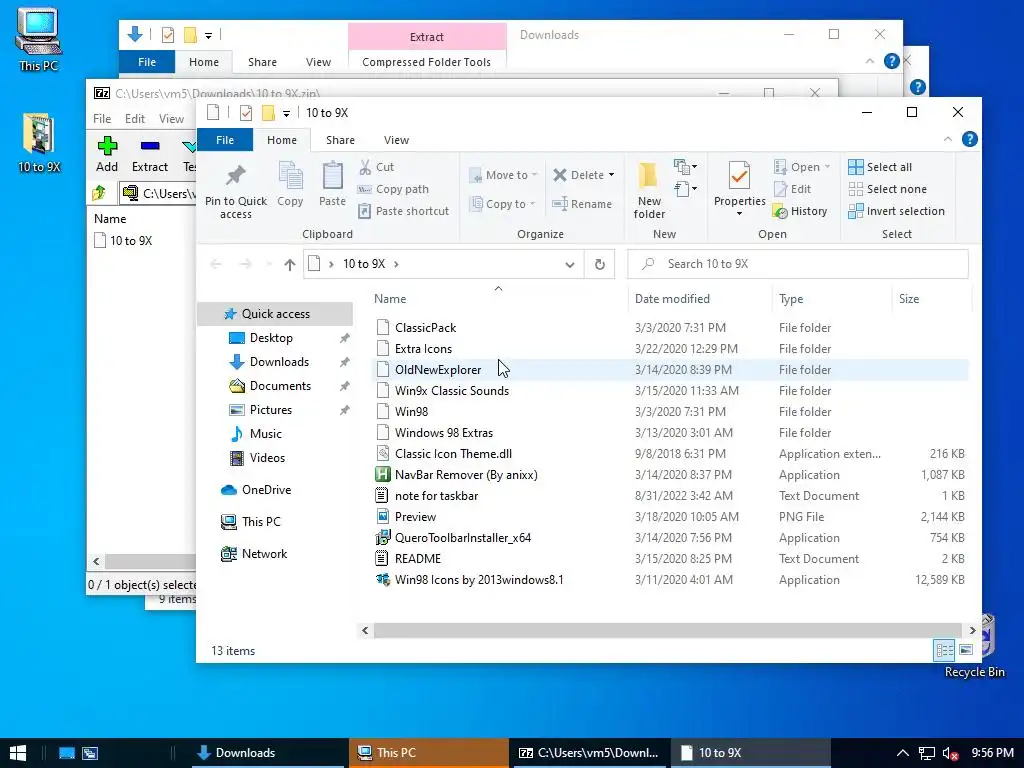Switch to Downloads taskbar window
The image size is (1024, 768).
coord(266,753)
